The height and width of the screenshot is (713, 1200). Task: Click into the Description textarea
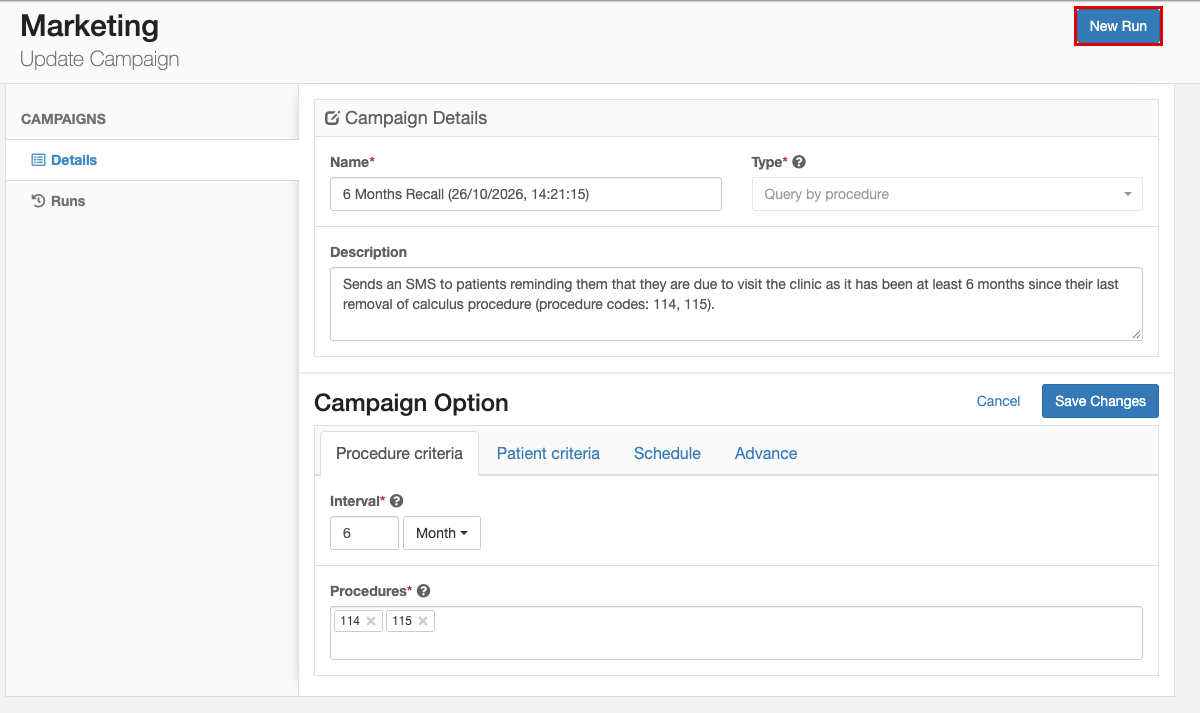point(736,304)
